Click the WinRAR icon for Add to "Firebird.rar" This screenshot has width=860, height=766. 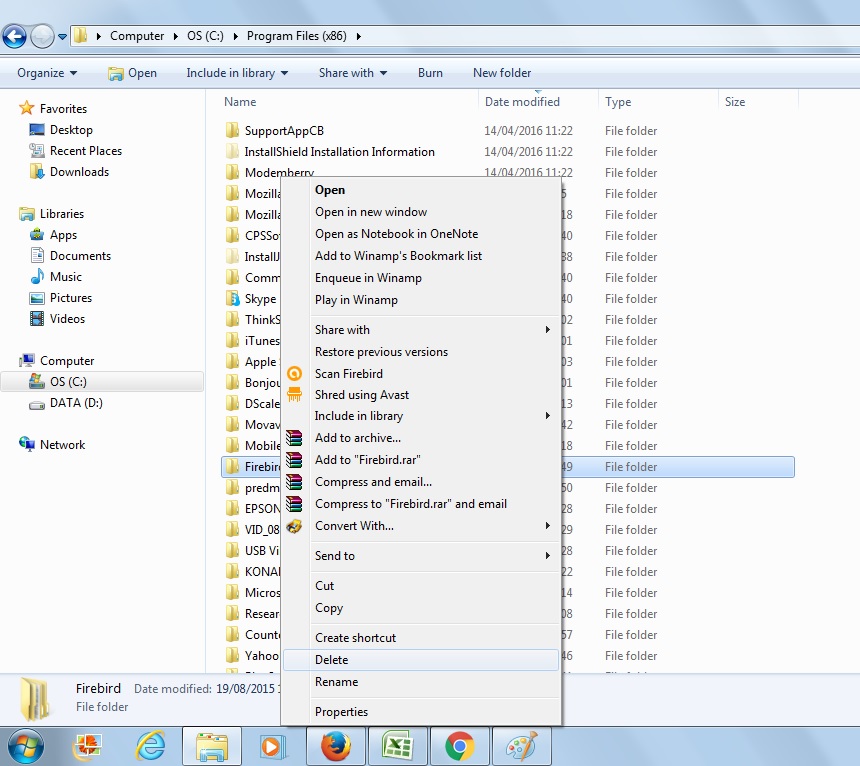(295, 459)
